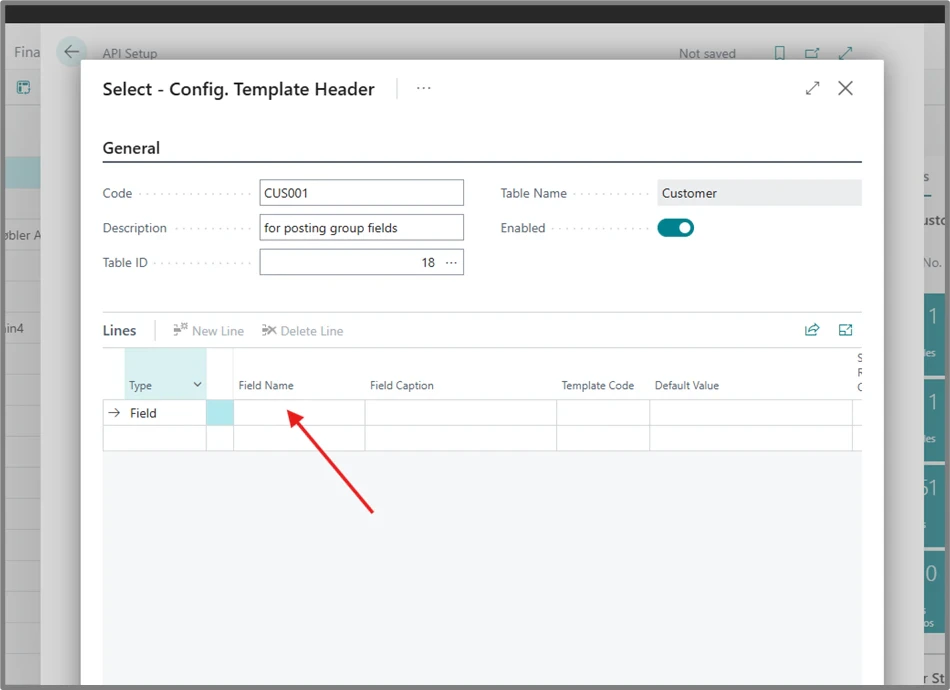Add a New Line in Lines

208,331
